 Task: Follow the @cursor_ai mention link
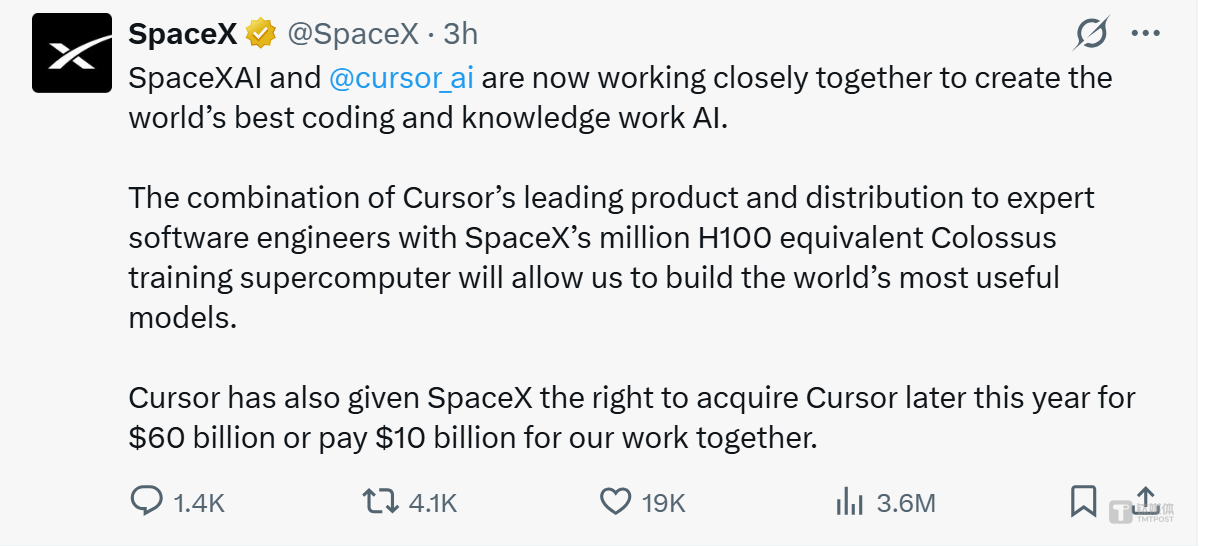pos(401,78)
